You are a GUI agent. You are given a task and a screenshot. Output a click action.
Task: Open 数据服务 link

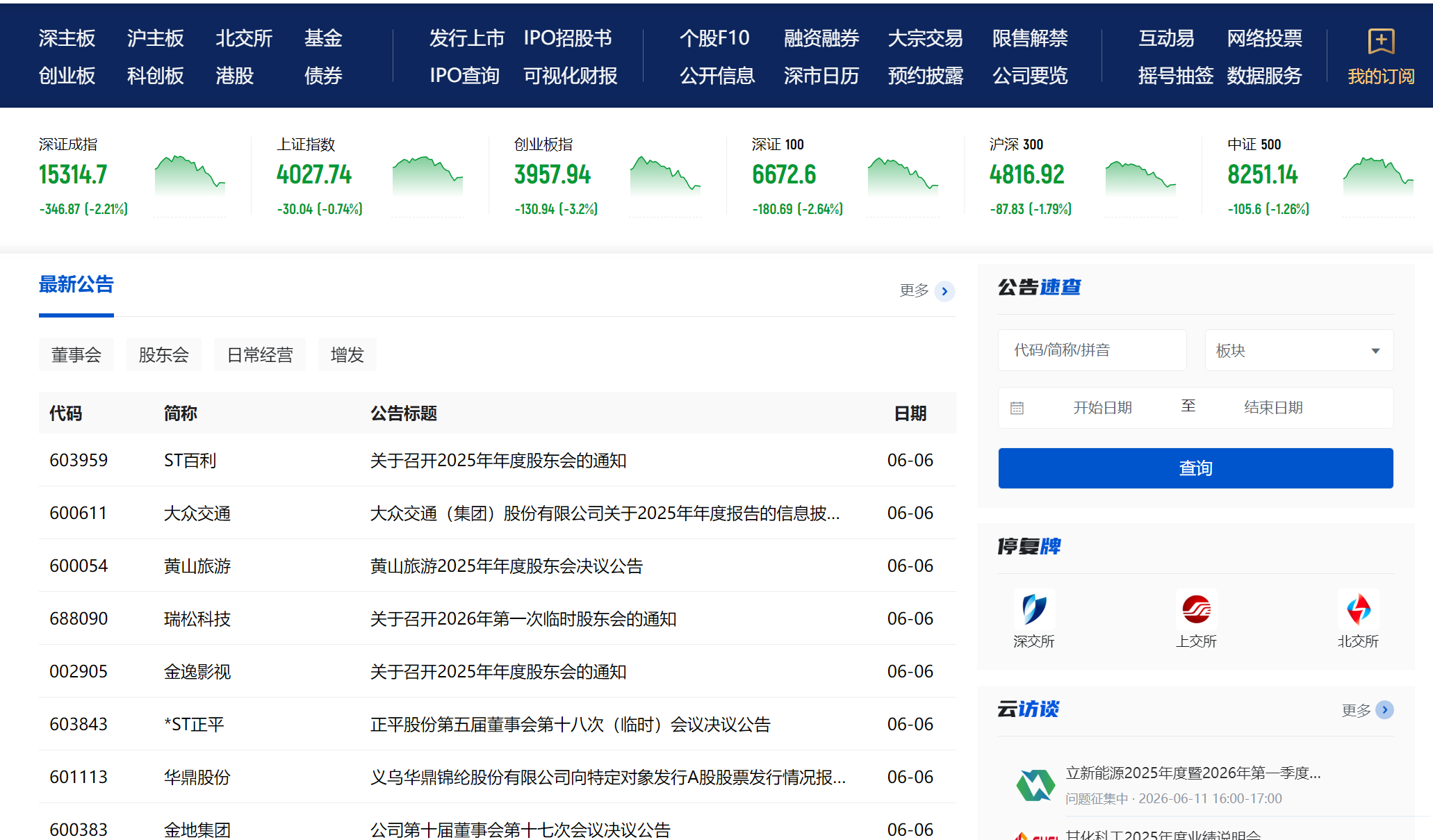1264,76
